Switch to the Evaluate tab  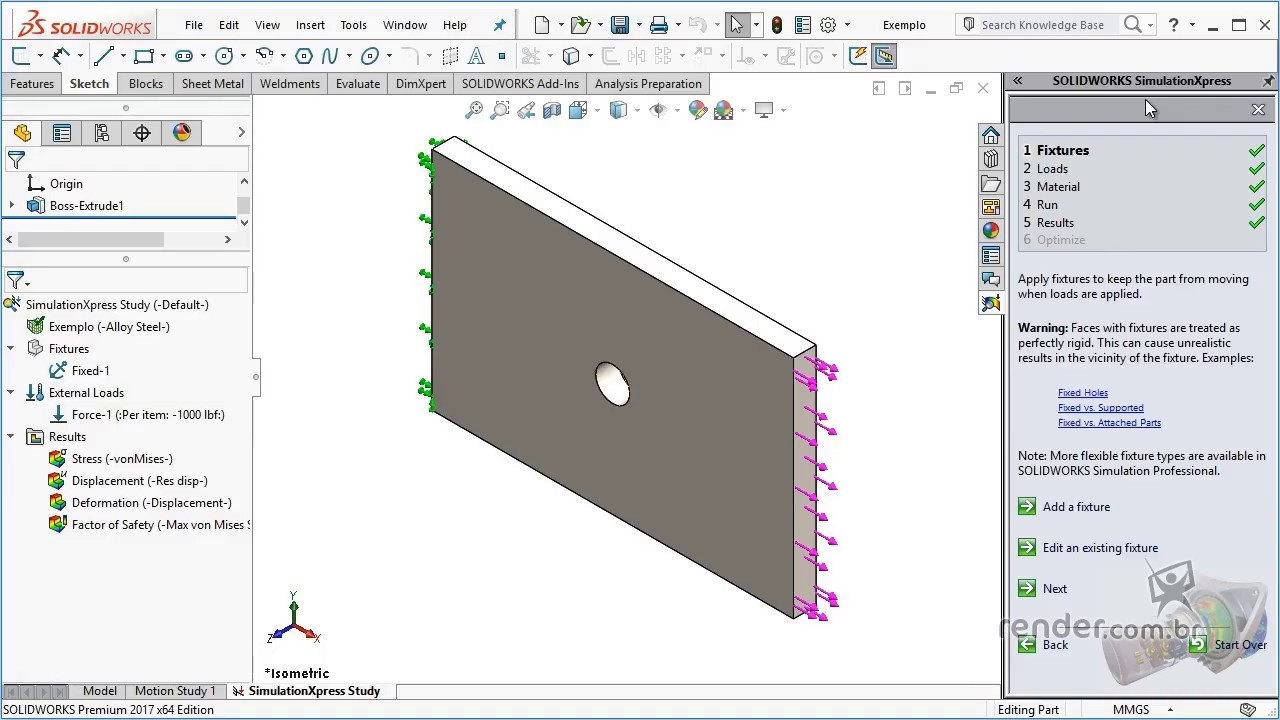(357, 84)
